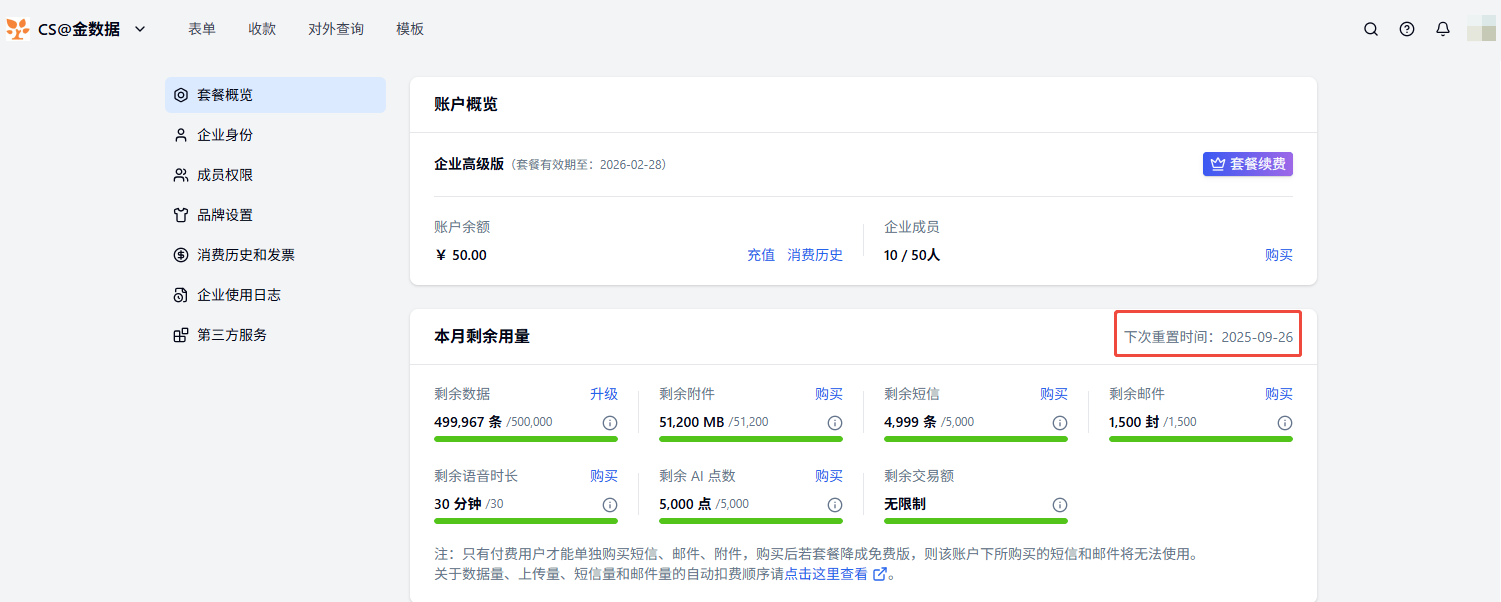Click the search icon in top bar
1501x602 pixels.
(1371, 29)
